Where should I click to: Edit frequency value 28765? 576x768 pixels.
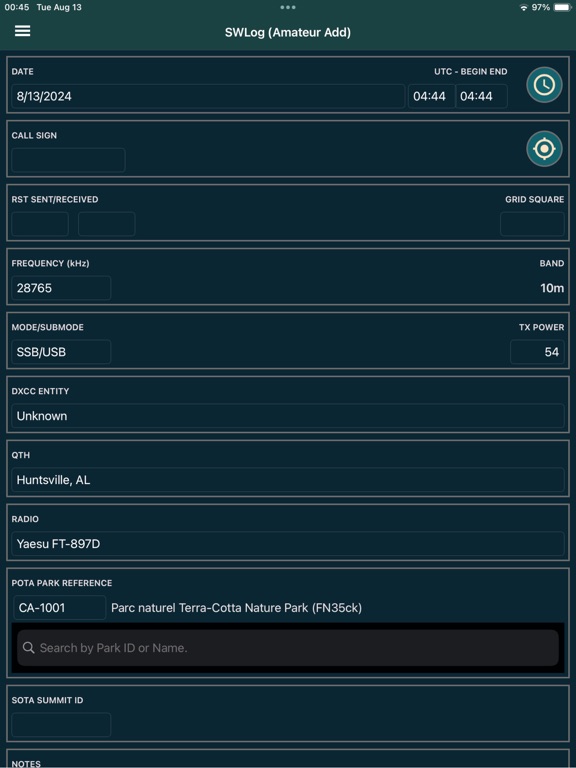point(61,288)
